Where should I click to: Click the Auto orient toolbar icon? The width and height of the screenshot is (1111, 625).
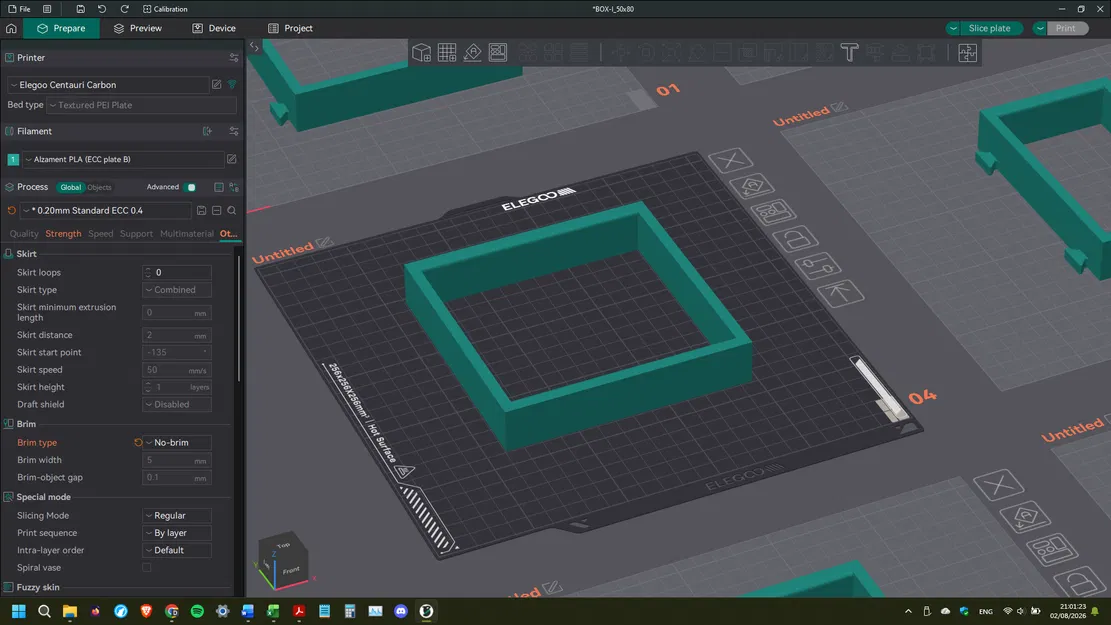(x=473, y=52)
